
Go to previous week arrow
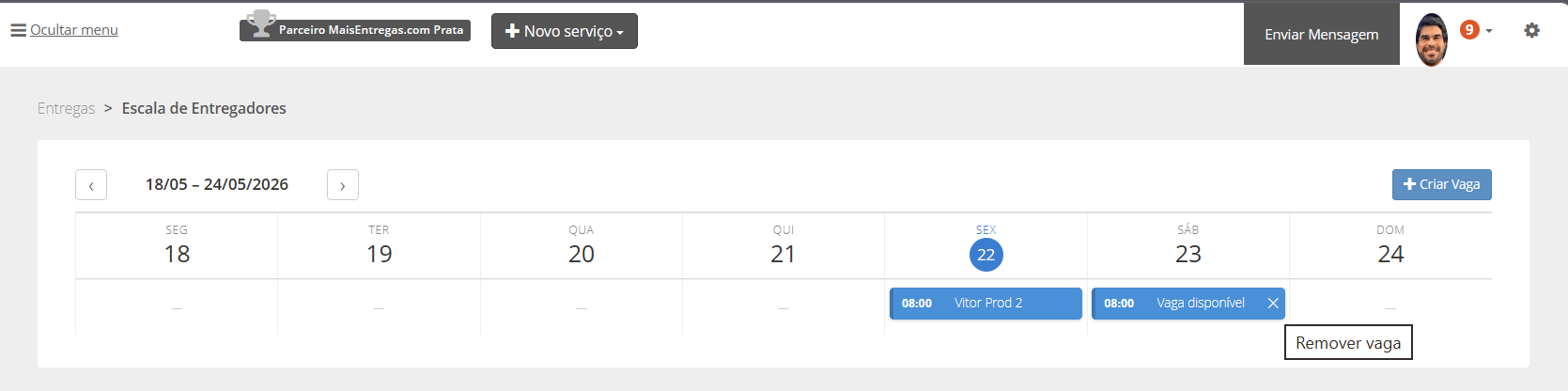(91, 185)
